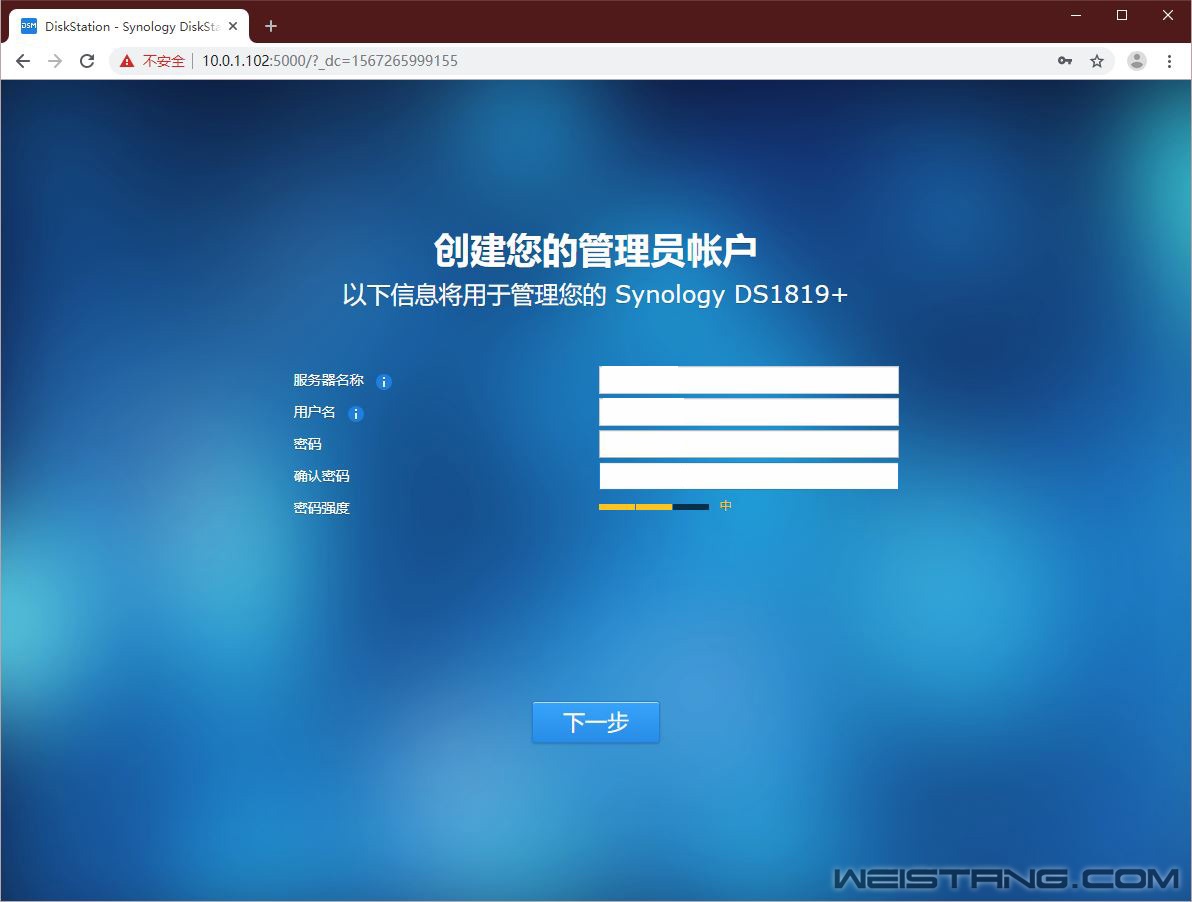Open Chrome three-dot menu
This screenshot has height=902, width=1192.
coord(1169,61)
